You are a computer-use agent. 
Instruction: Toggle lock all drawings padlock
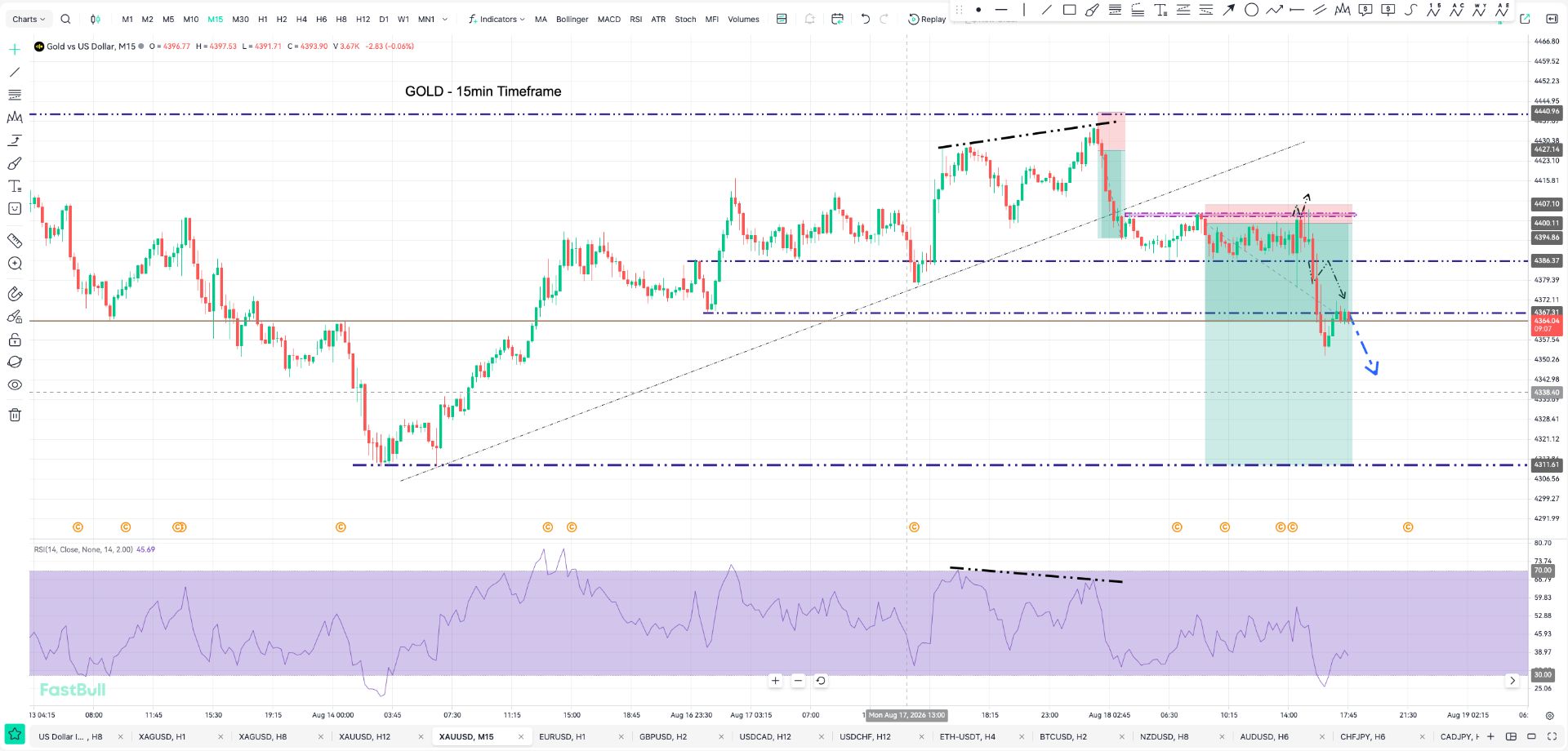click(15, 340)
